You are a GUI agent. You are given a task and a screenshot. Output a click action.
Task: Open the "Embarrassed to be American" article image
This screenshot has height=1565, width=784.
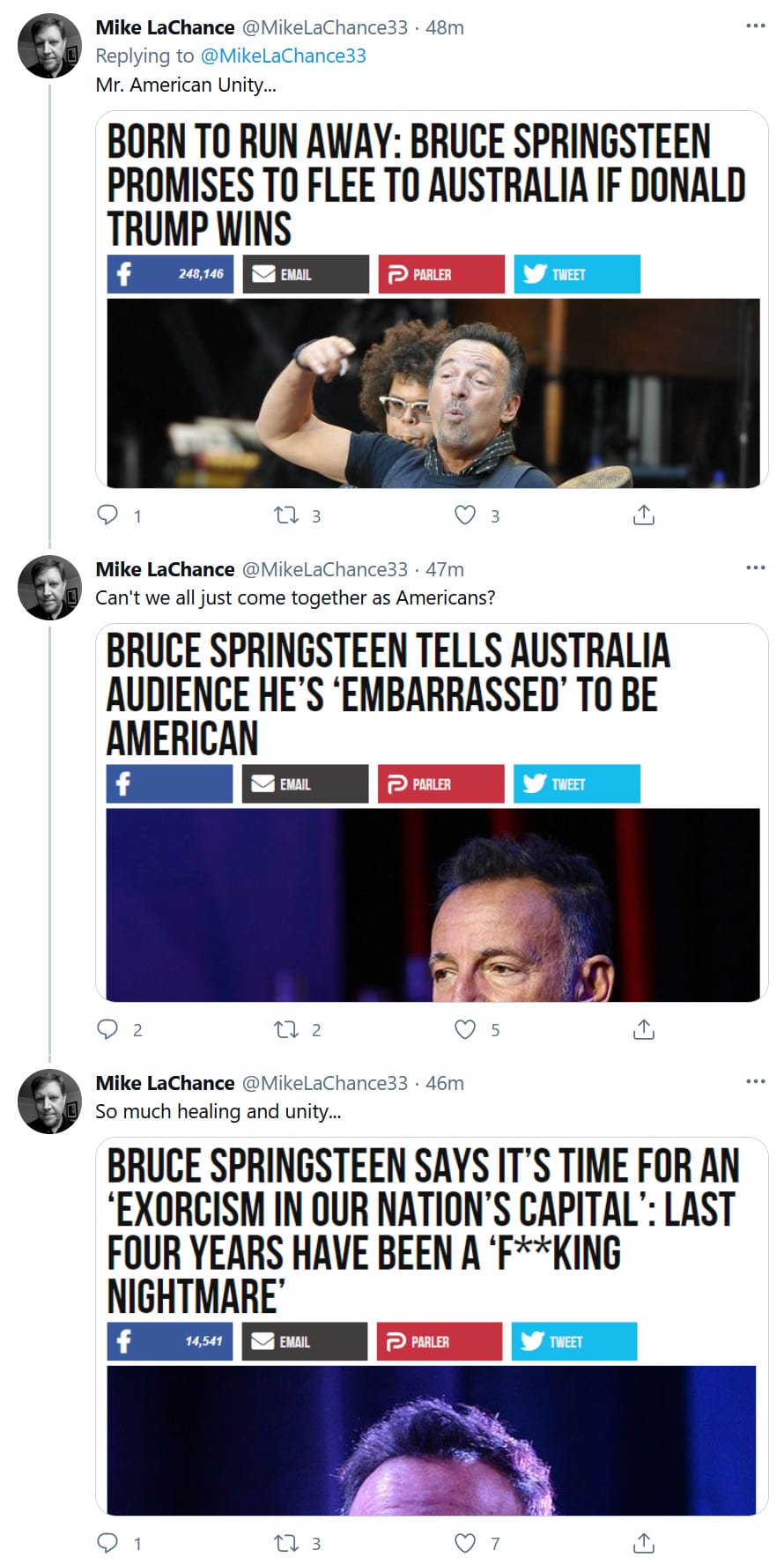pos(433,904)
